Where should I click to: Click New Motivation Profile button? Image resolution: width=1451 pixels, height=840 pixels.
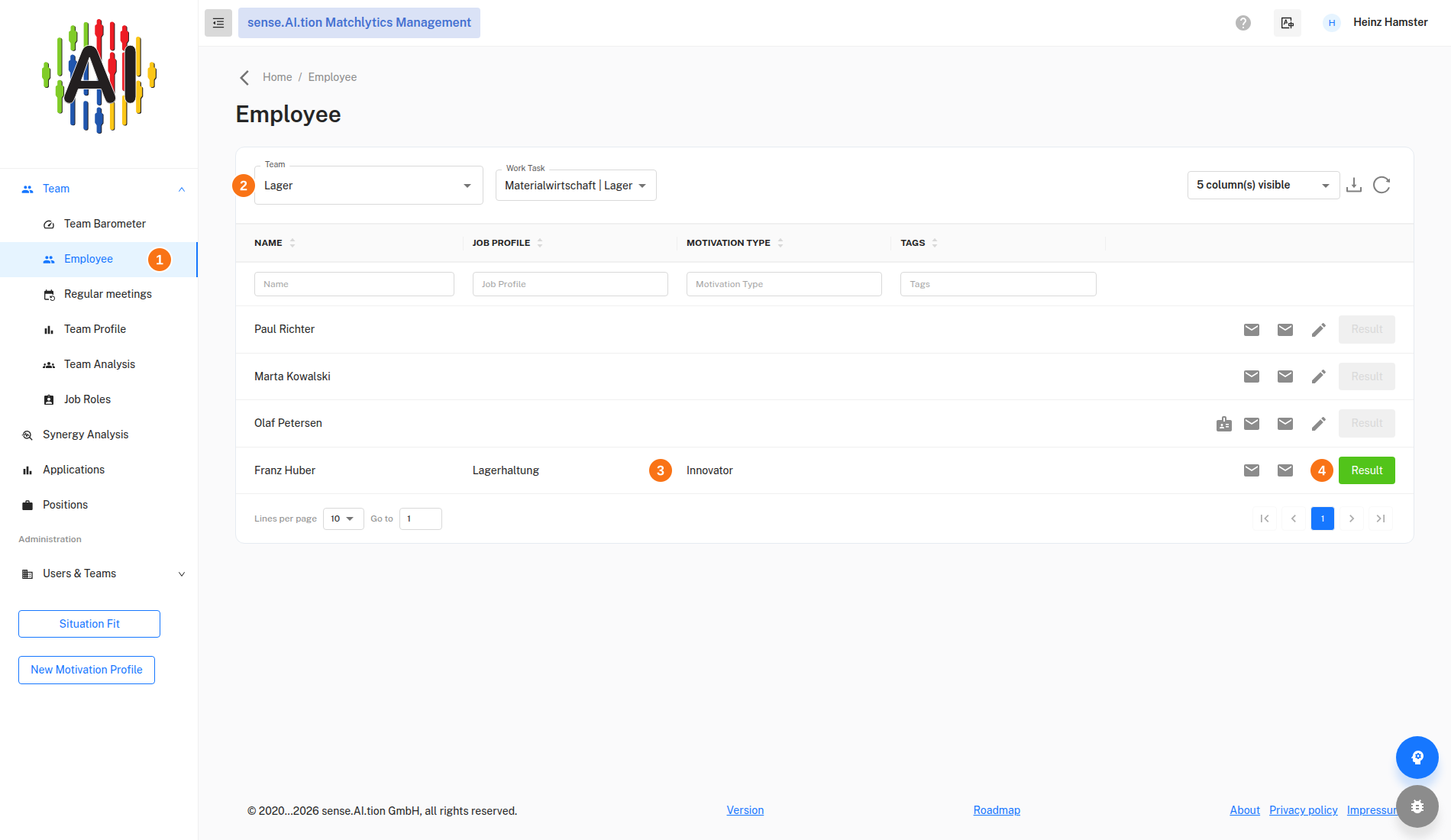coord(86,670)
